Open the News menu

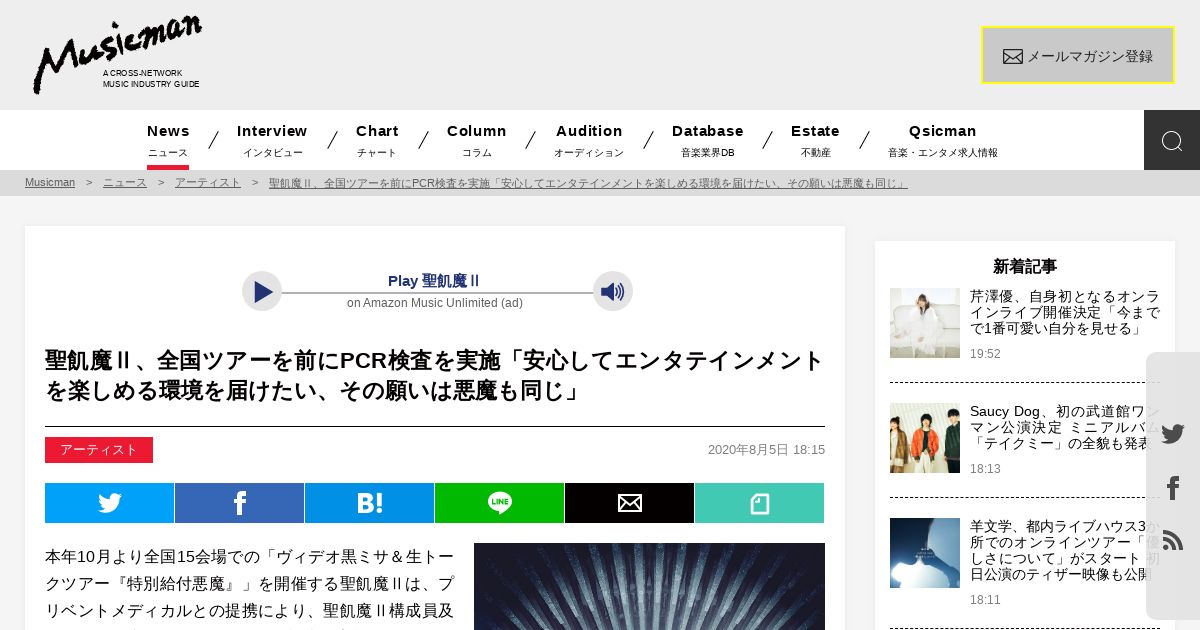coord(168,140)
